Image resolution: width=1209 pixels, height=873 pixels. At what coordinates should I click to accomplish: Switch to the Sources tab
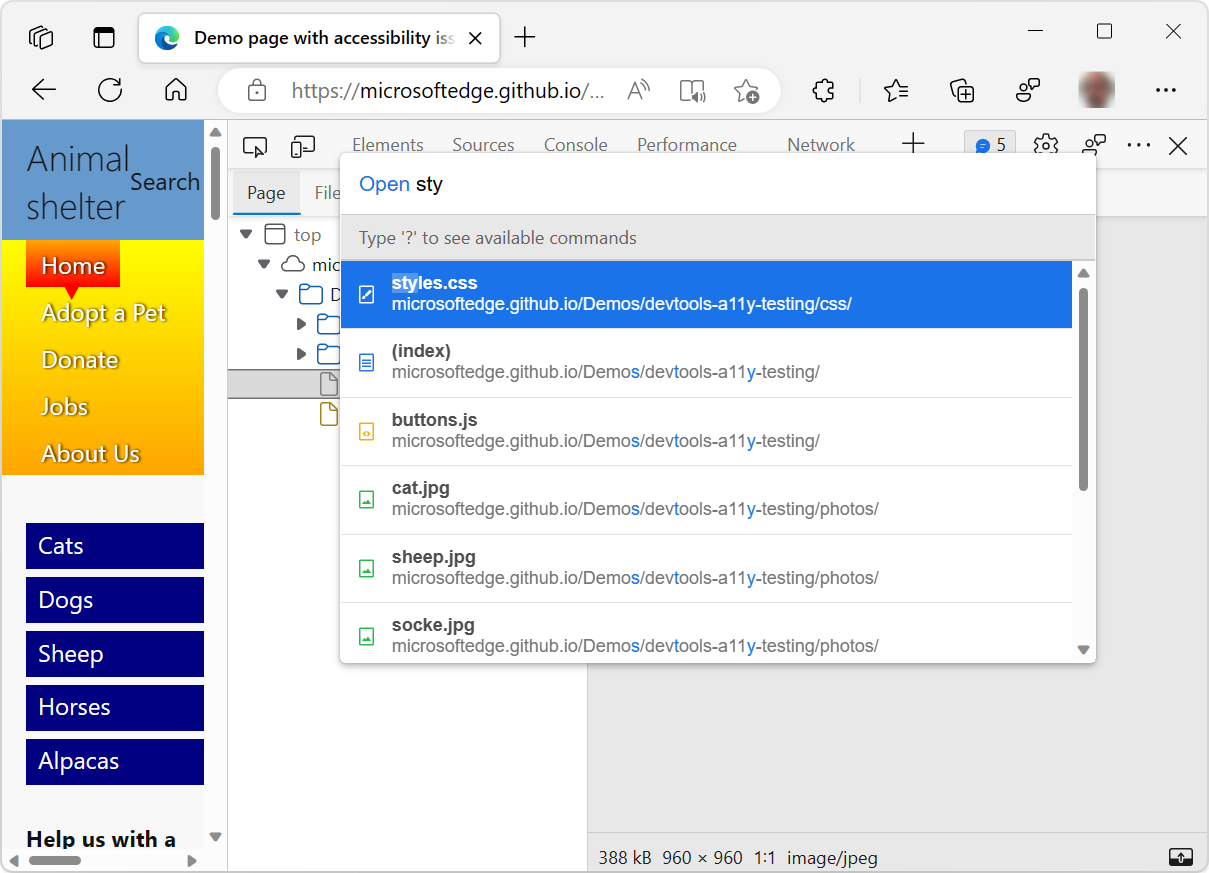pos(483,145)
